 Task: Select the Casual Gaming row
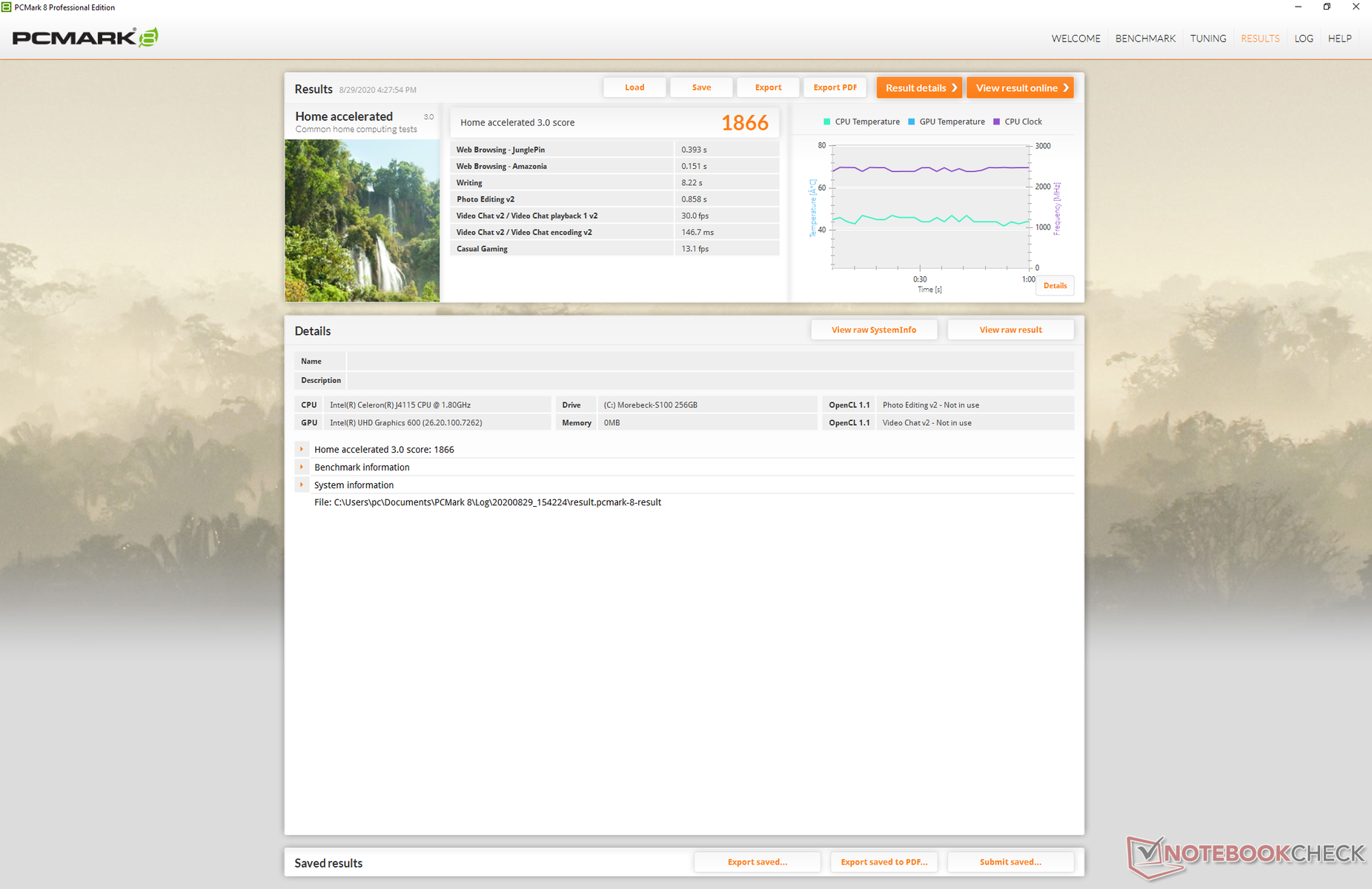(614, 249)
